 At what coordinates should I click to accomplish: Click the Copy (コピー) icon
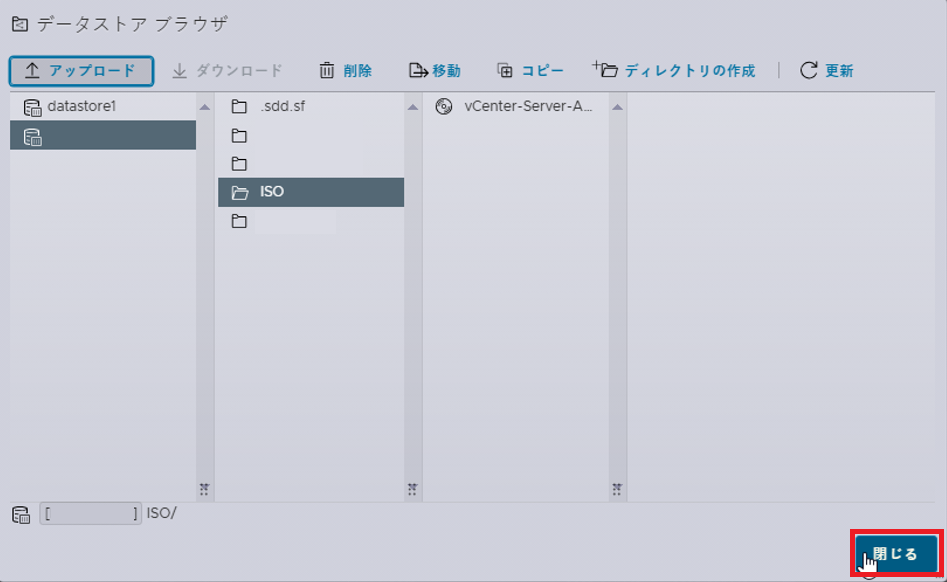coord(505,71)
